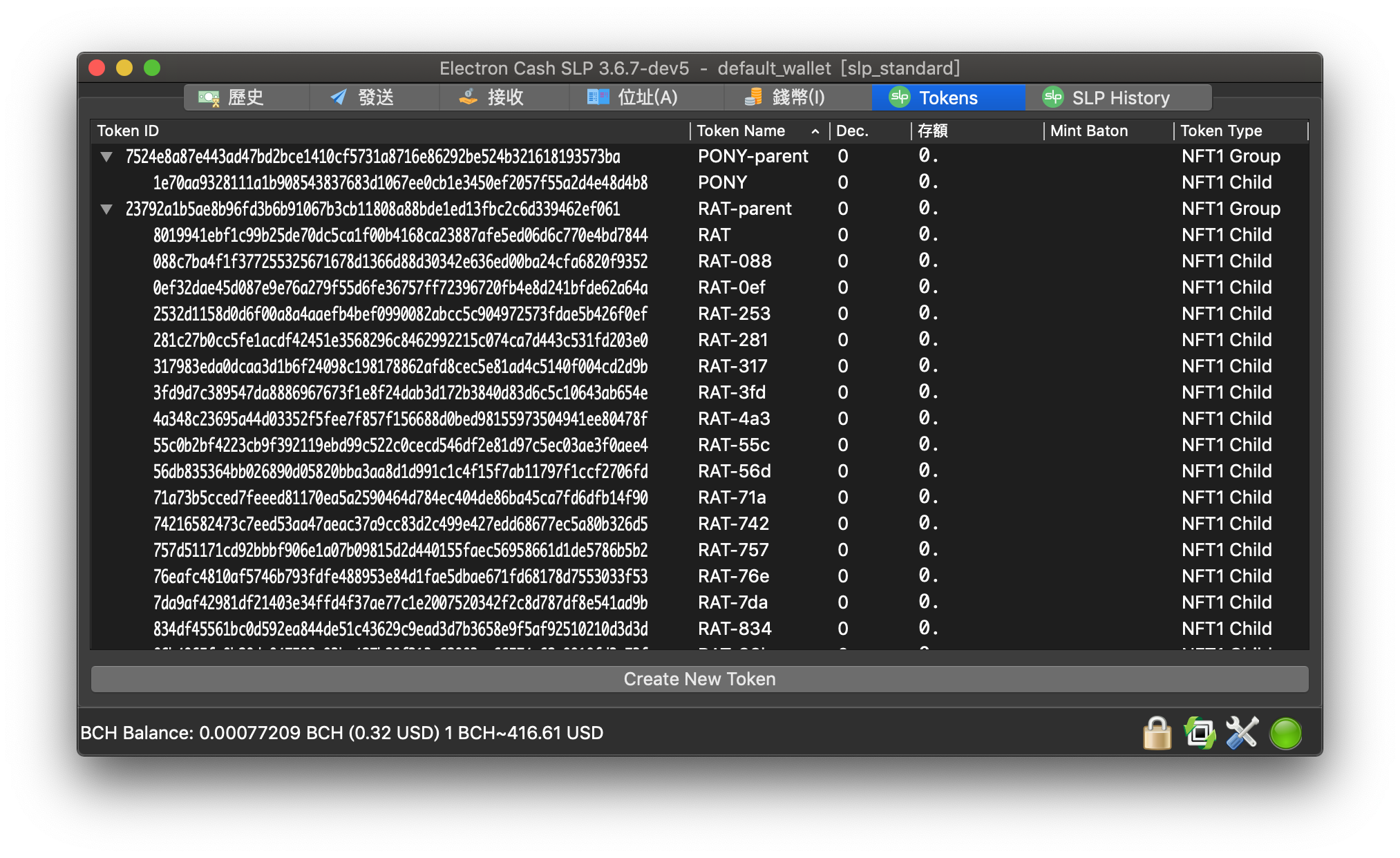Open the 位址(A) tab
This screenshot has width=1400, height=858.
(x=647, y=97)
